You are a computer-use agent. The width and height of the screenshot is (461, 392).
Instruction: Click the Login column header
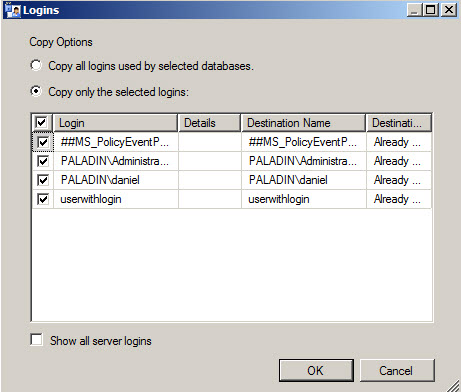point(115,123)
